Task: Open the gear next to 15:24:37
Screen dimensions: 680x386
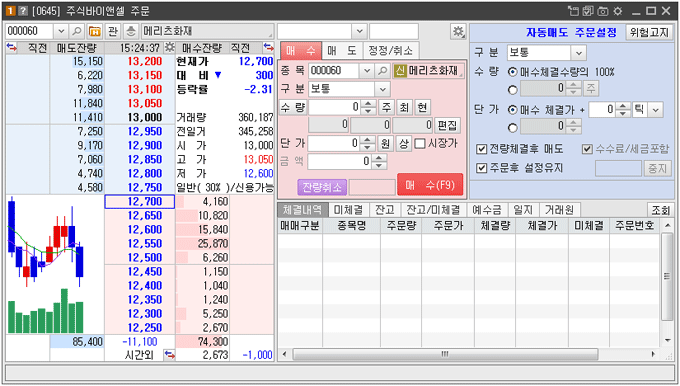Action: tap(170, 47)
